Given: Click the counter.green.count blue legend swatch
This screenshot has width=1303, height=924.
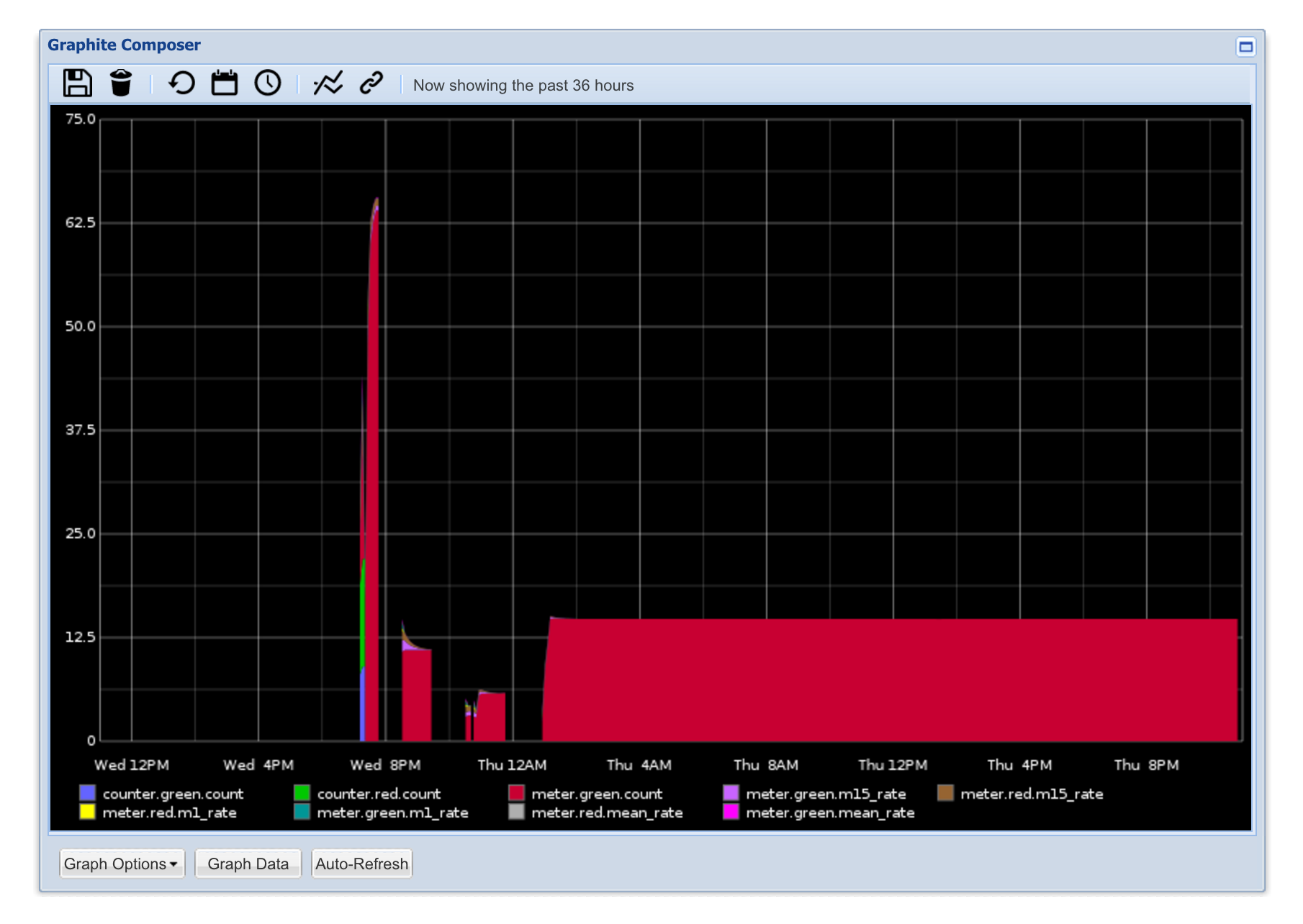Looking at the screenshot, I should coord(88,793).
